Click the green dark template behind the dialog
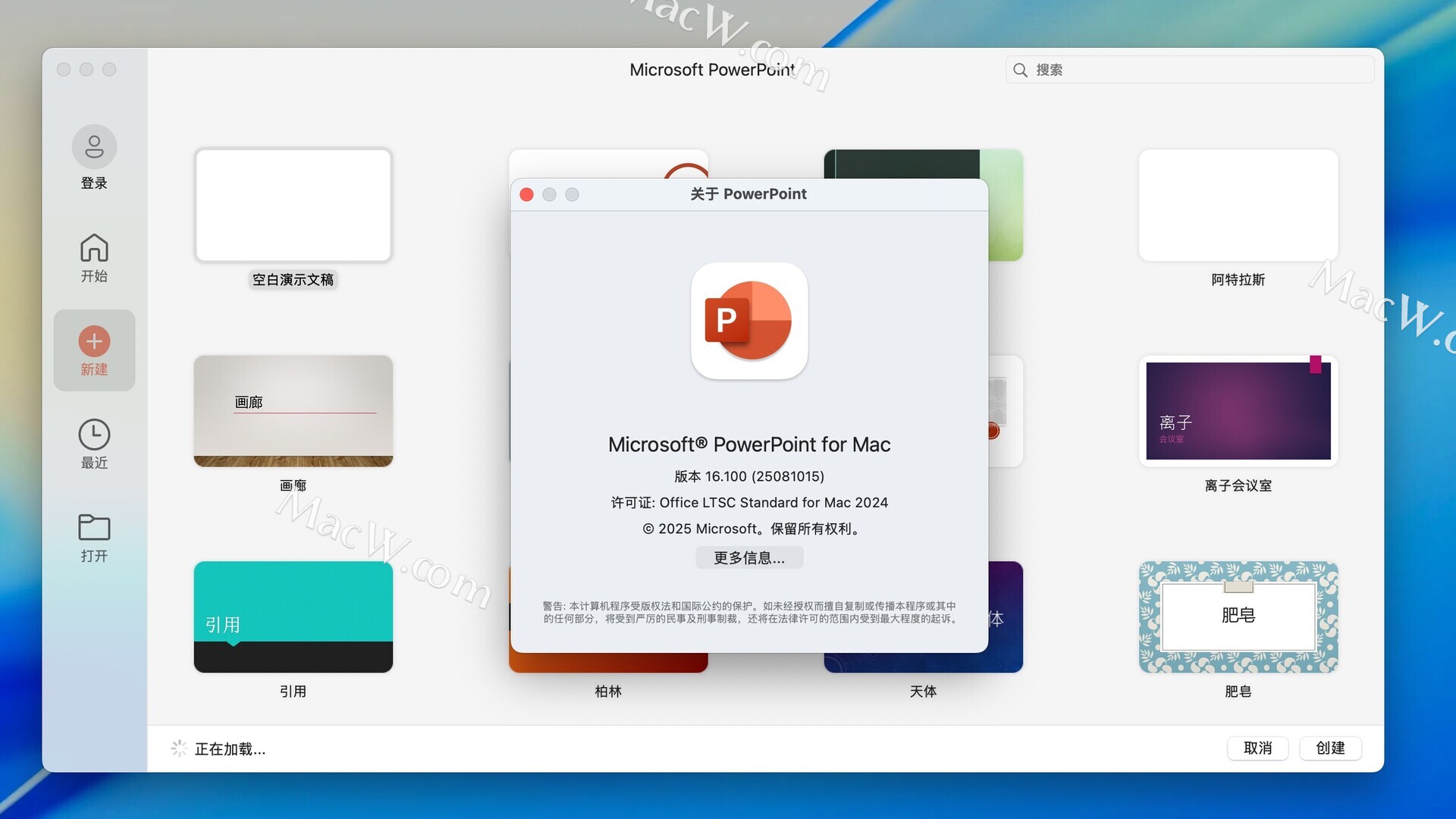 (924, 164)
